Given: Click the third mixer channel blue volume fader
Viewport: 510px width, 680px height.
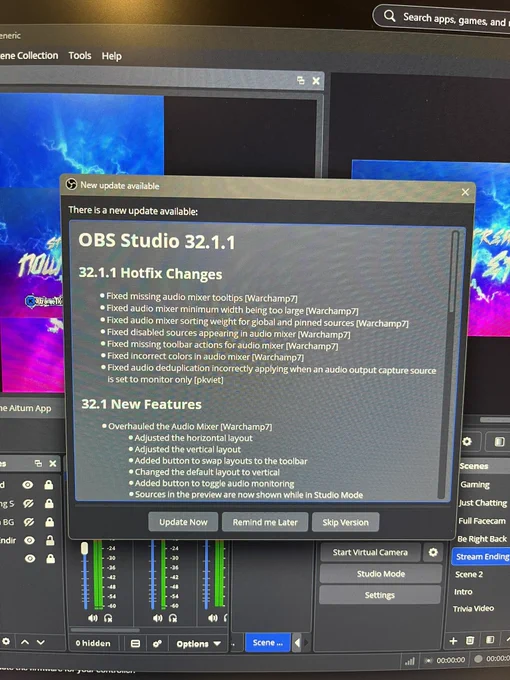Looking at the screenshot, I should tap(207, 574).
